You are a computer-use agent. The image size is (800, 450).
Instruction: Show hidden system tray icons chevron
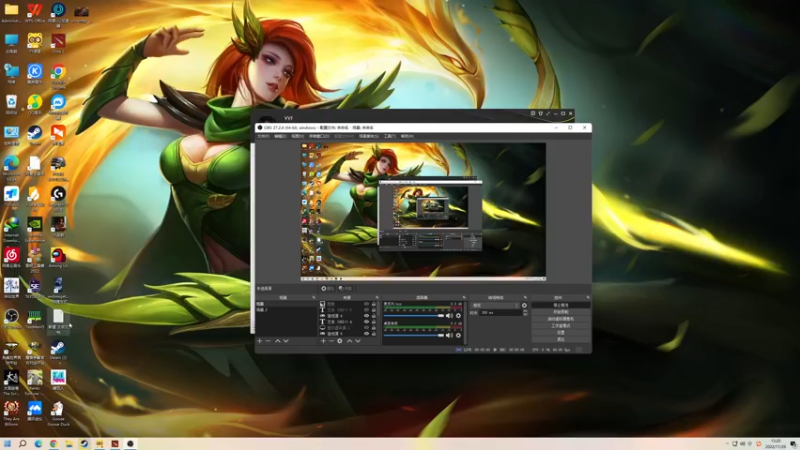pos(727,443)
